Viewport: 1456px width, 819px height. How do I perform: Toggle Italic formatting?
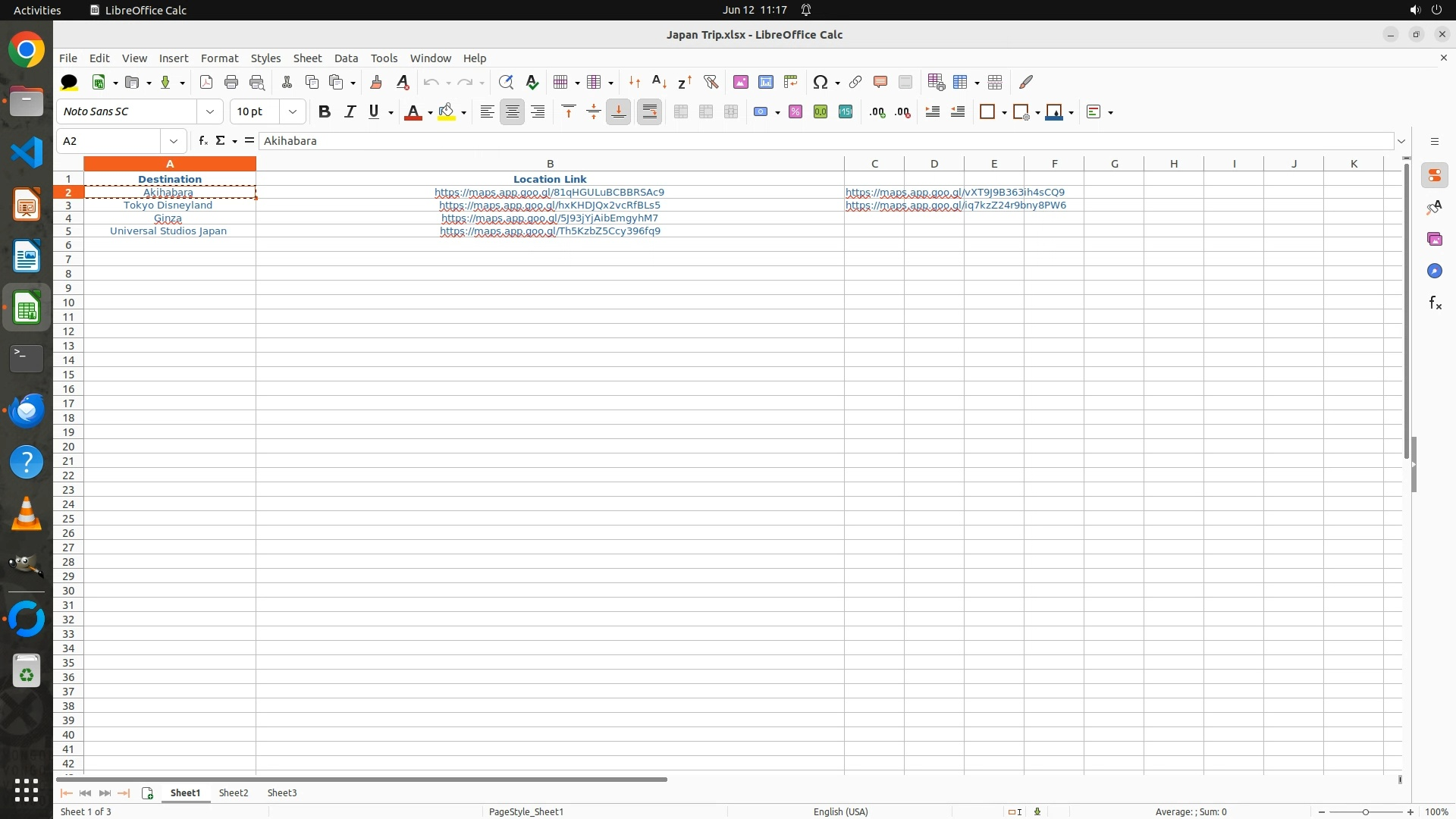[350, 112]
